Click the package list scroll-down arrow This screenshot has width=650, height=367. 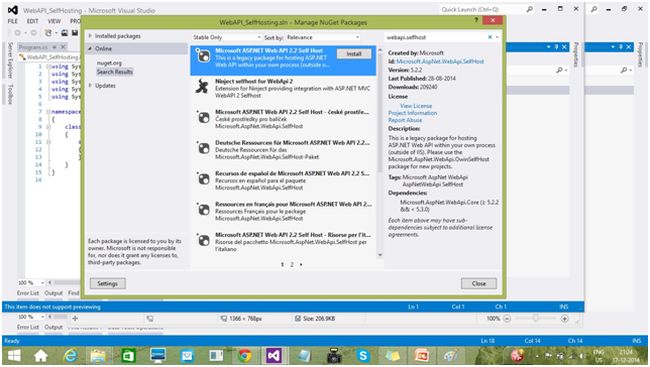(x=380, y=255)
